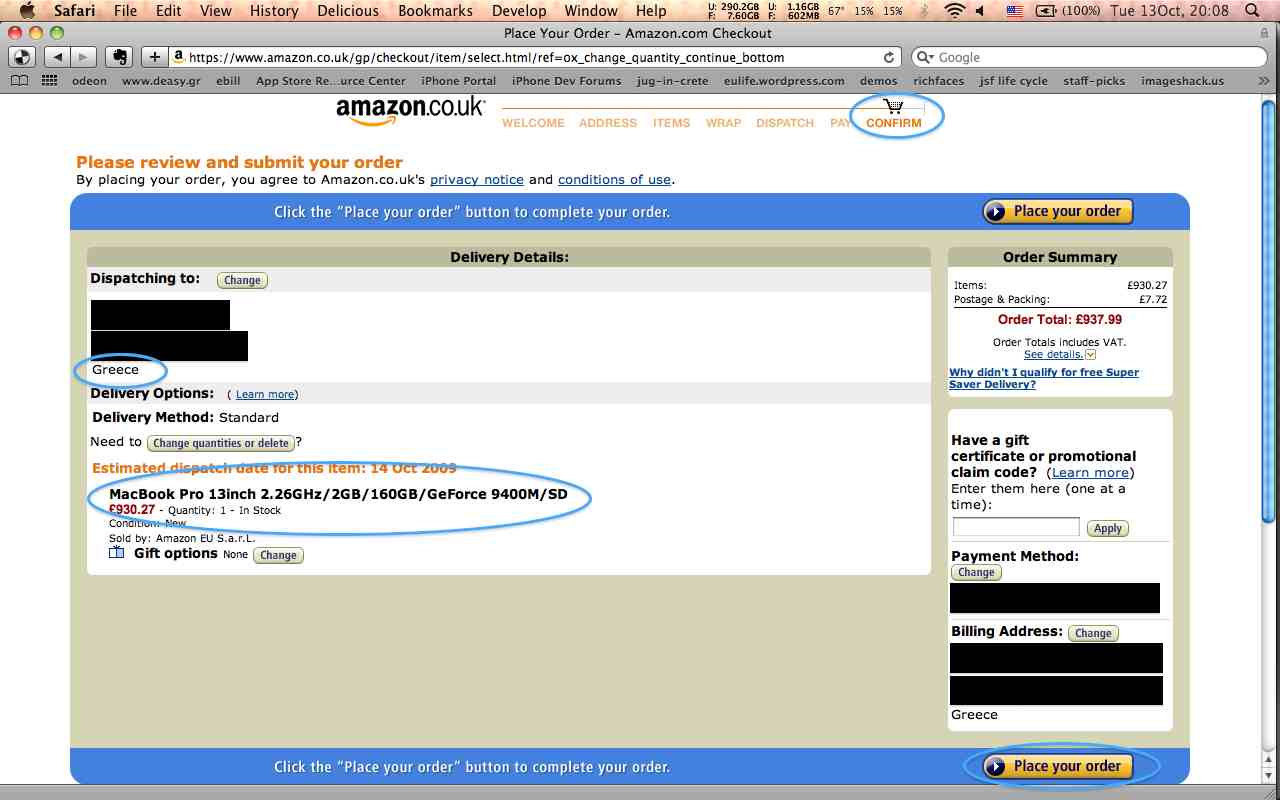This screenshot has height=800, width=1280.
Task: Open the Develop menu
Action: click(518, 11)
